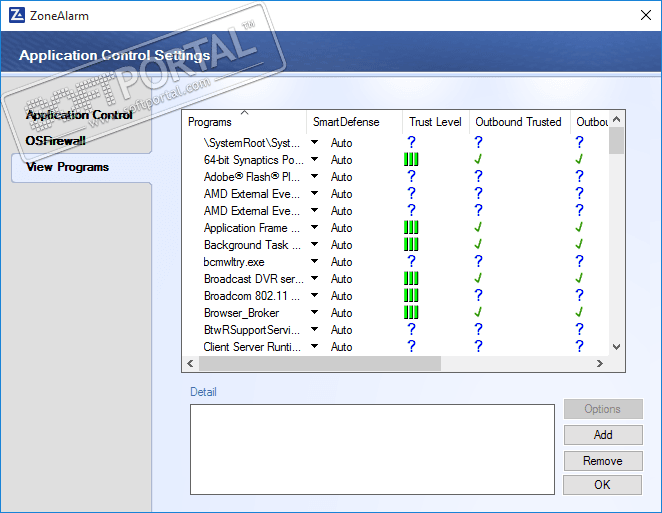This screenshot has width=662, height=513.
Task: Click the Trust Level icon for 64-bit Synaptics row
Action: 411,160
